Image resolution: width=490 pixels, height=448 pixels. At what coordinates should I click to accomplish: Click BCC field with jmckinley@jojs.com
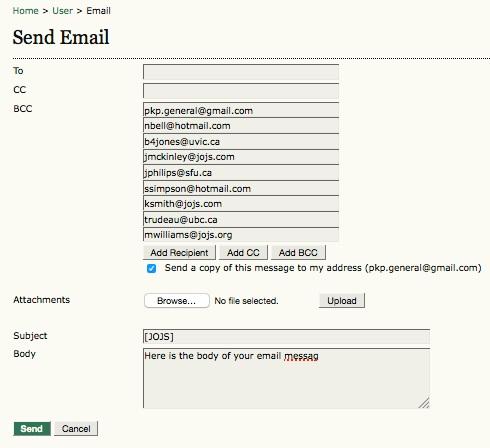pos(241,157)
